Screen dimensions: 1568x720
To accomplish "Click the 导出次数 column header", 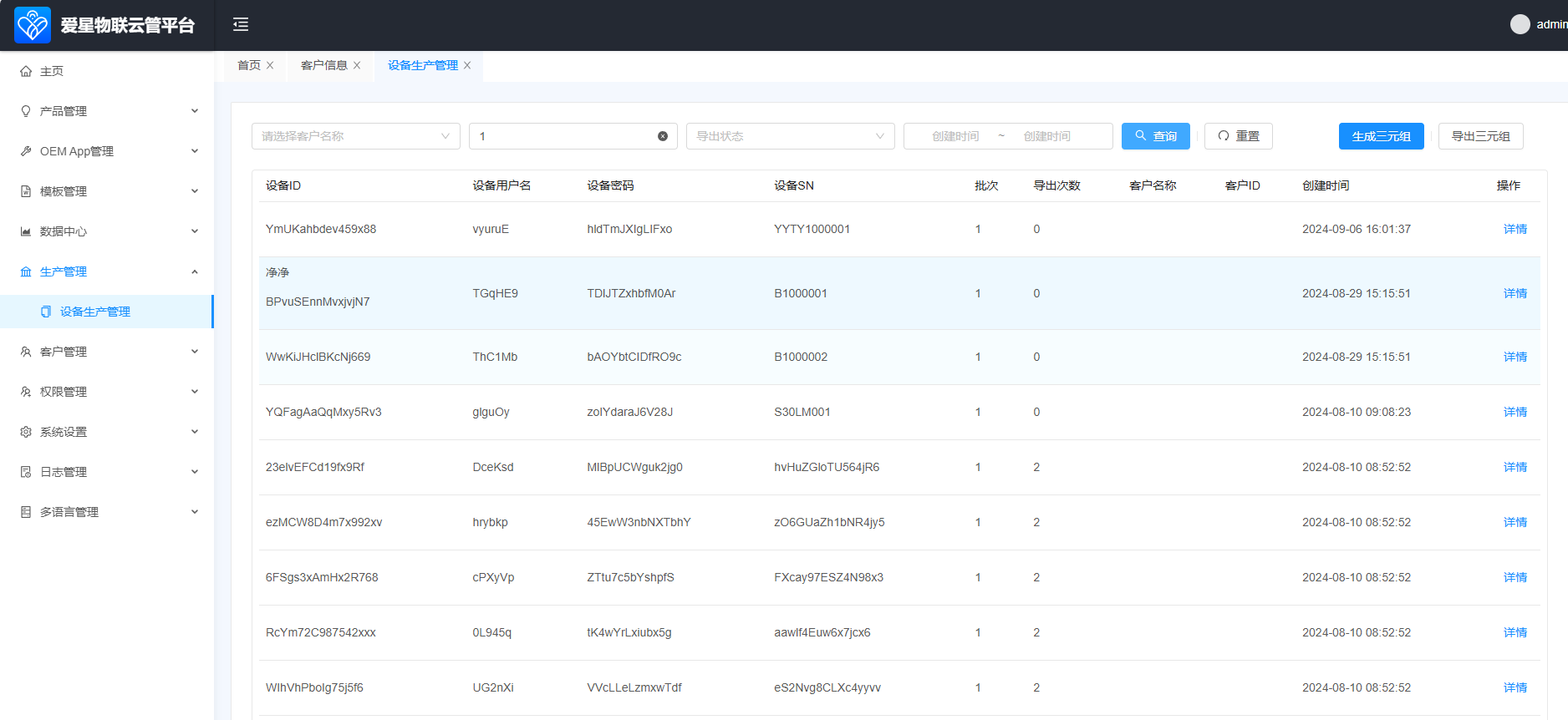I will point(1057,185).
